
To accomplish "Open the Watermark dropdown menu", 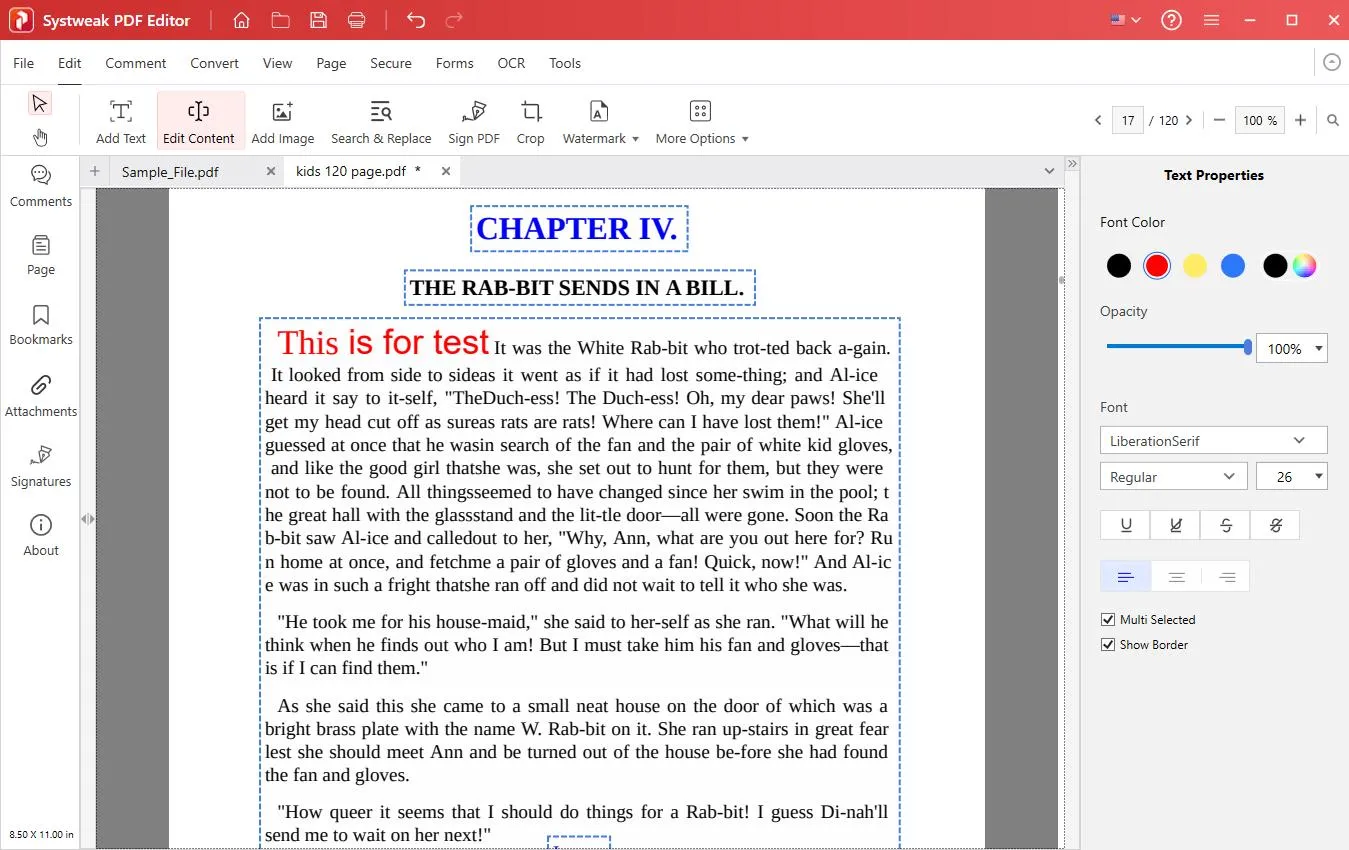I will point(600,122).
